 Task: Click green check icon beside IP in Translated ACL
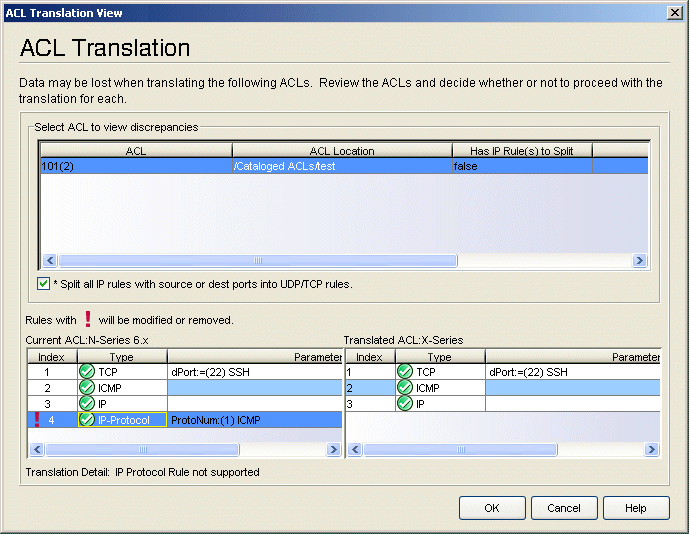[405, 403]
